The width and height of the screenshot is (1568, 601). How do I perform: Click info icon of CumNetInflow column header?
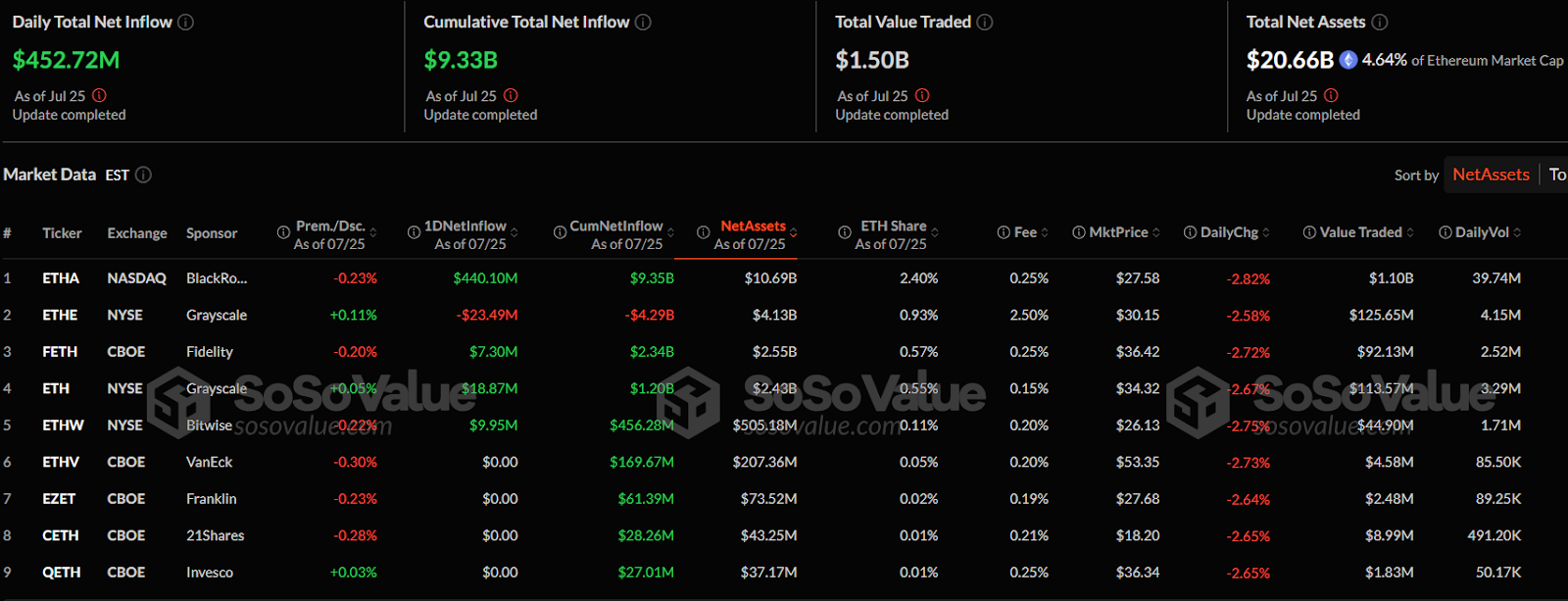(560, 232)
